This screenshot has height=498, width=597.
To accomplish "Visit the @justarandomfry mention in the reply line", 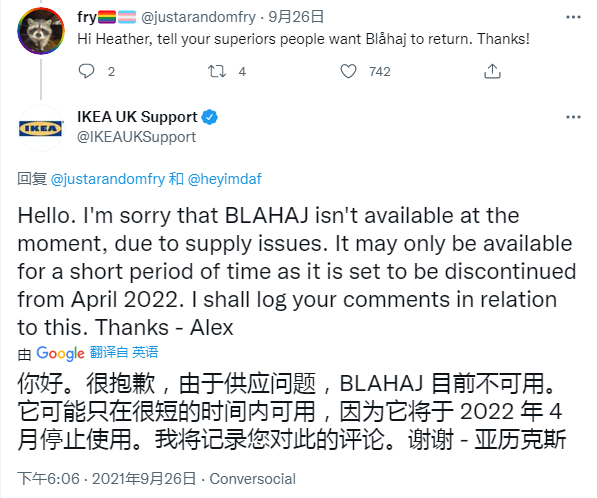I will pos(108,179).
